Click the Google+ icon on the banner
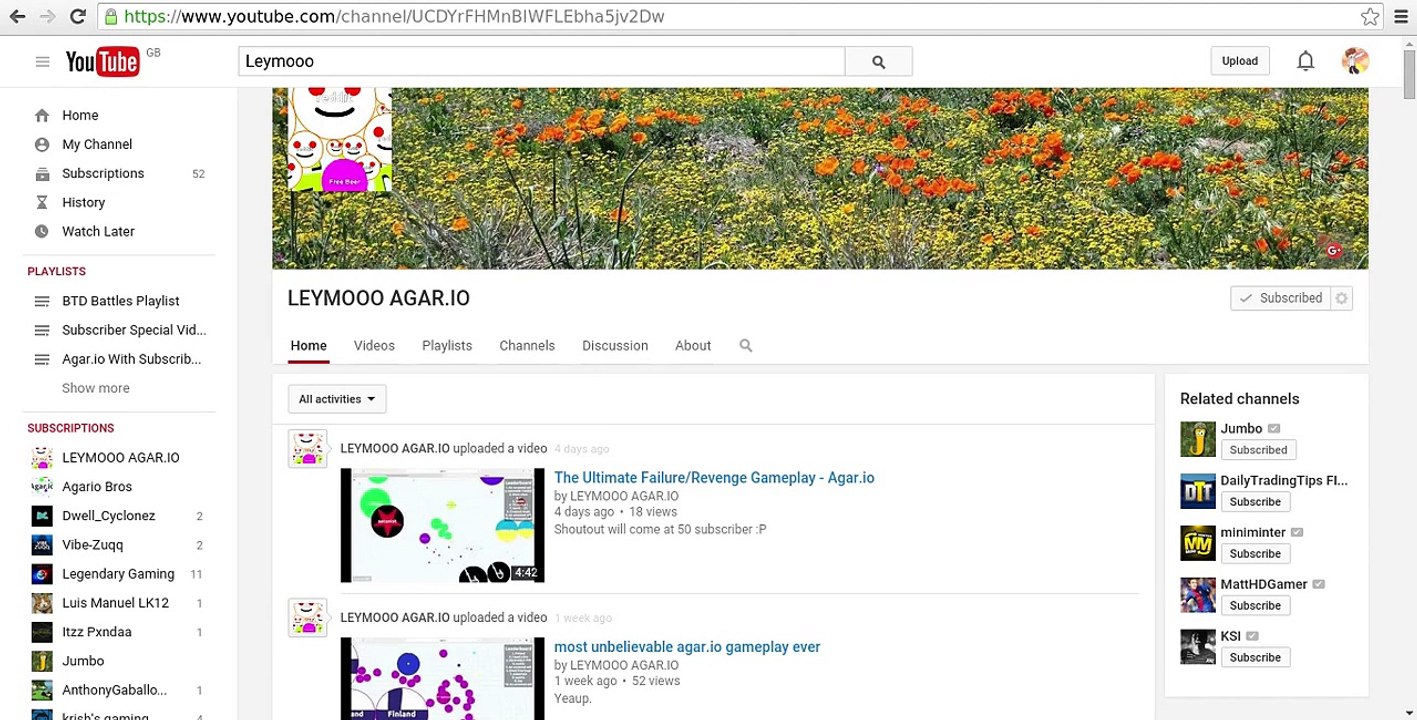 coord(1333,251)
